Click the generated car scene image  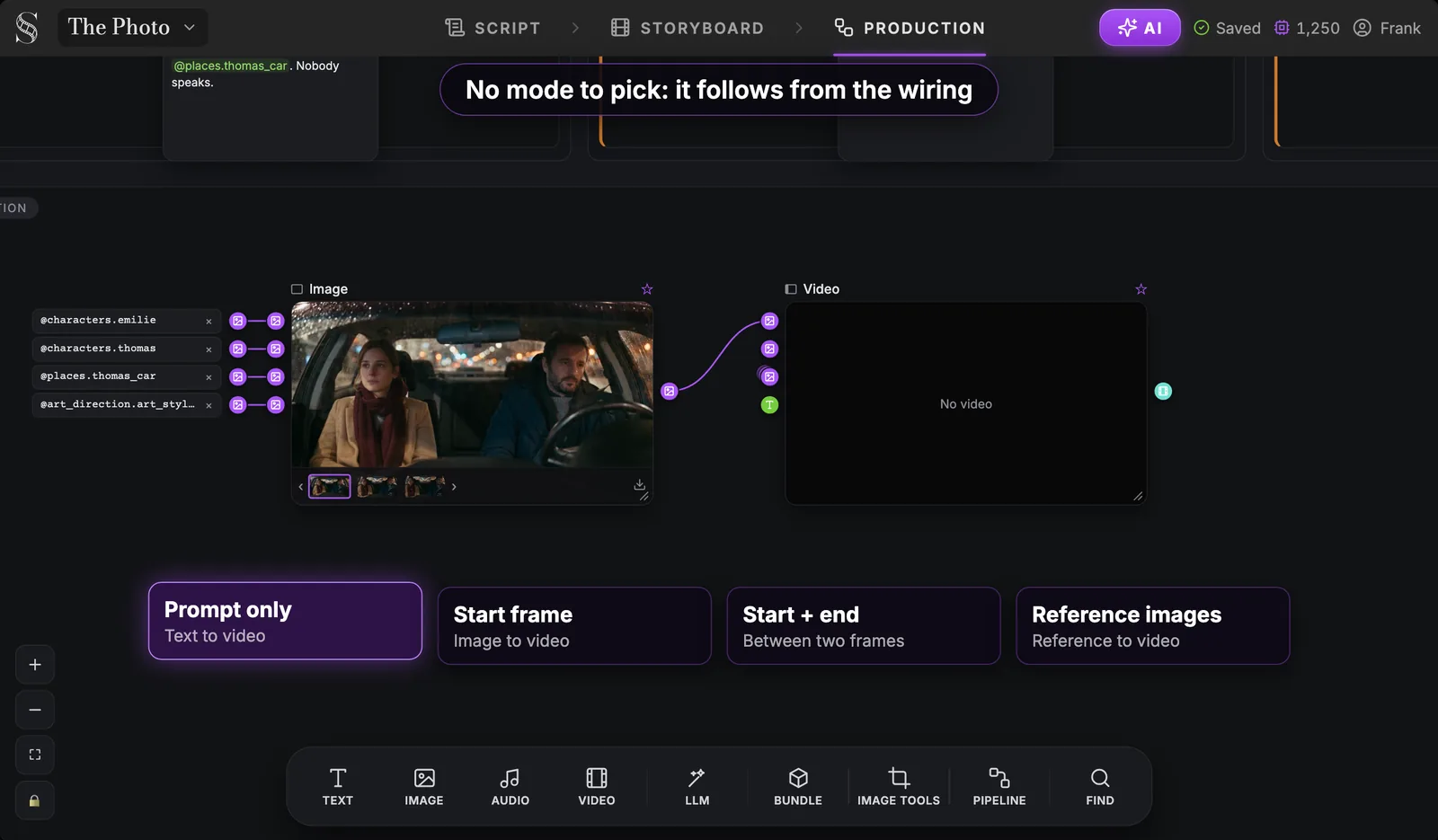coord(472,385)
